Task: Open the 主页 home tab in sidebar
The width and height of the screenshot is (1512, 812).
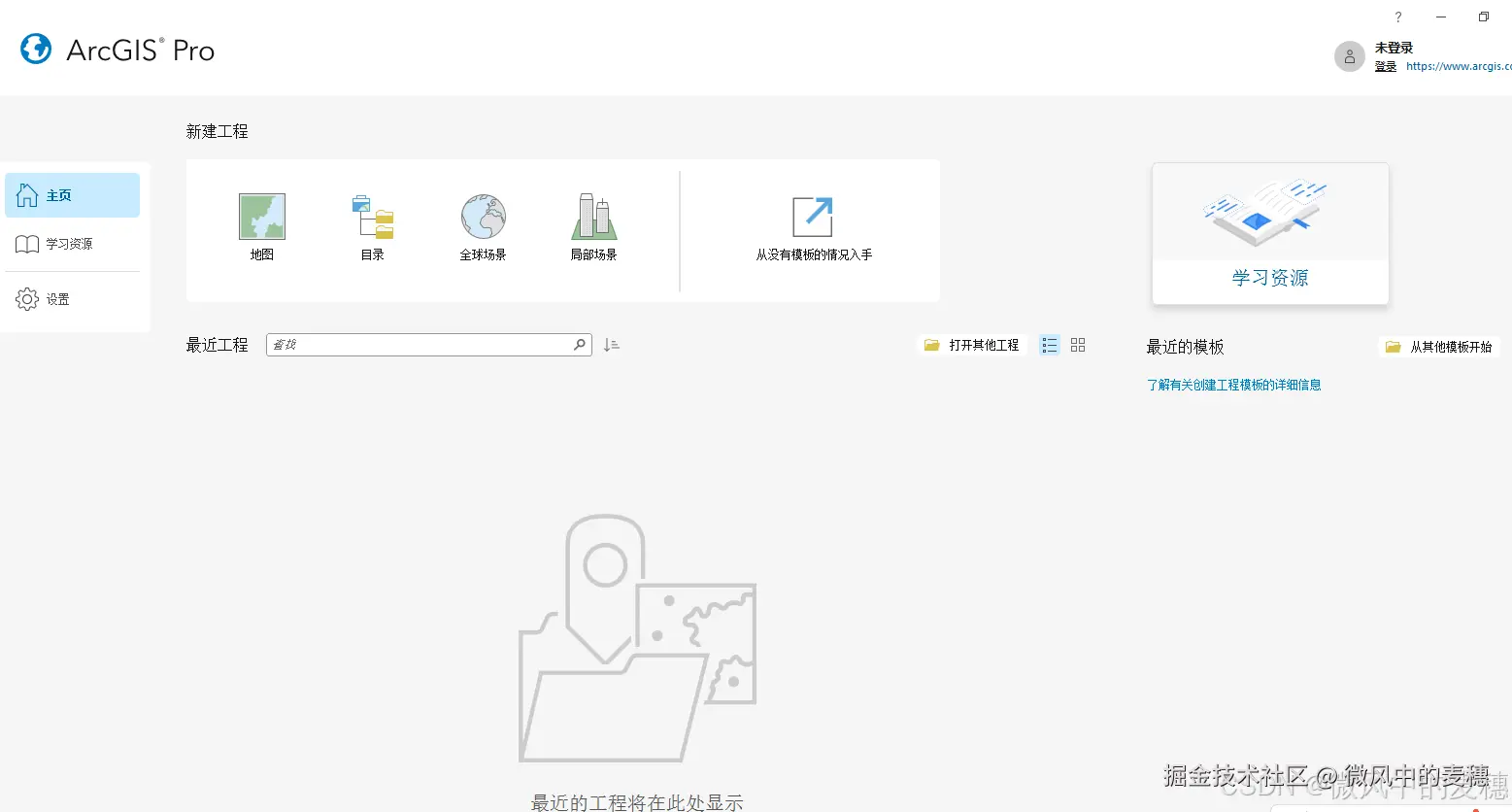Action: pos(73,195)
